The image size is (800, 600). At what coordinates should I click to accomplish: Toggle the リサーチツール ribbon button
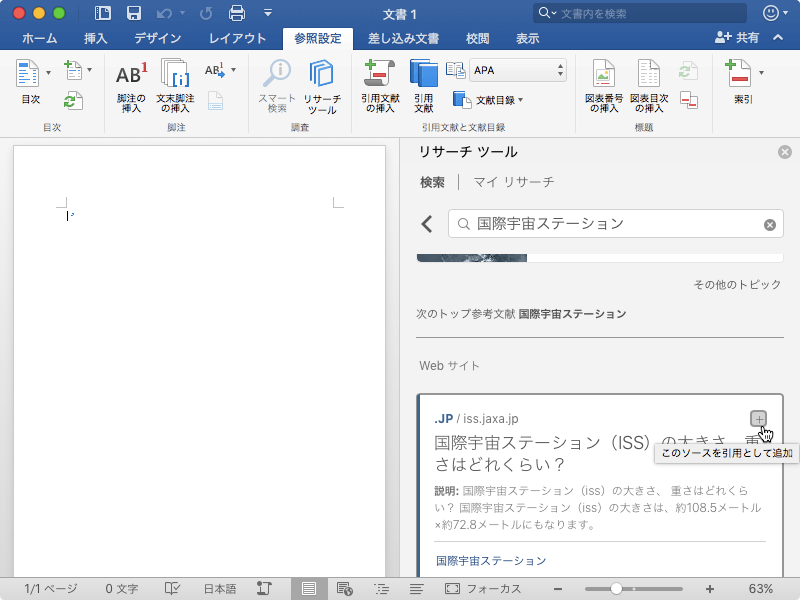pos(322,87)
